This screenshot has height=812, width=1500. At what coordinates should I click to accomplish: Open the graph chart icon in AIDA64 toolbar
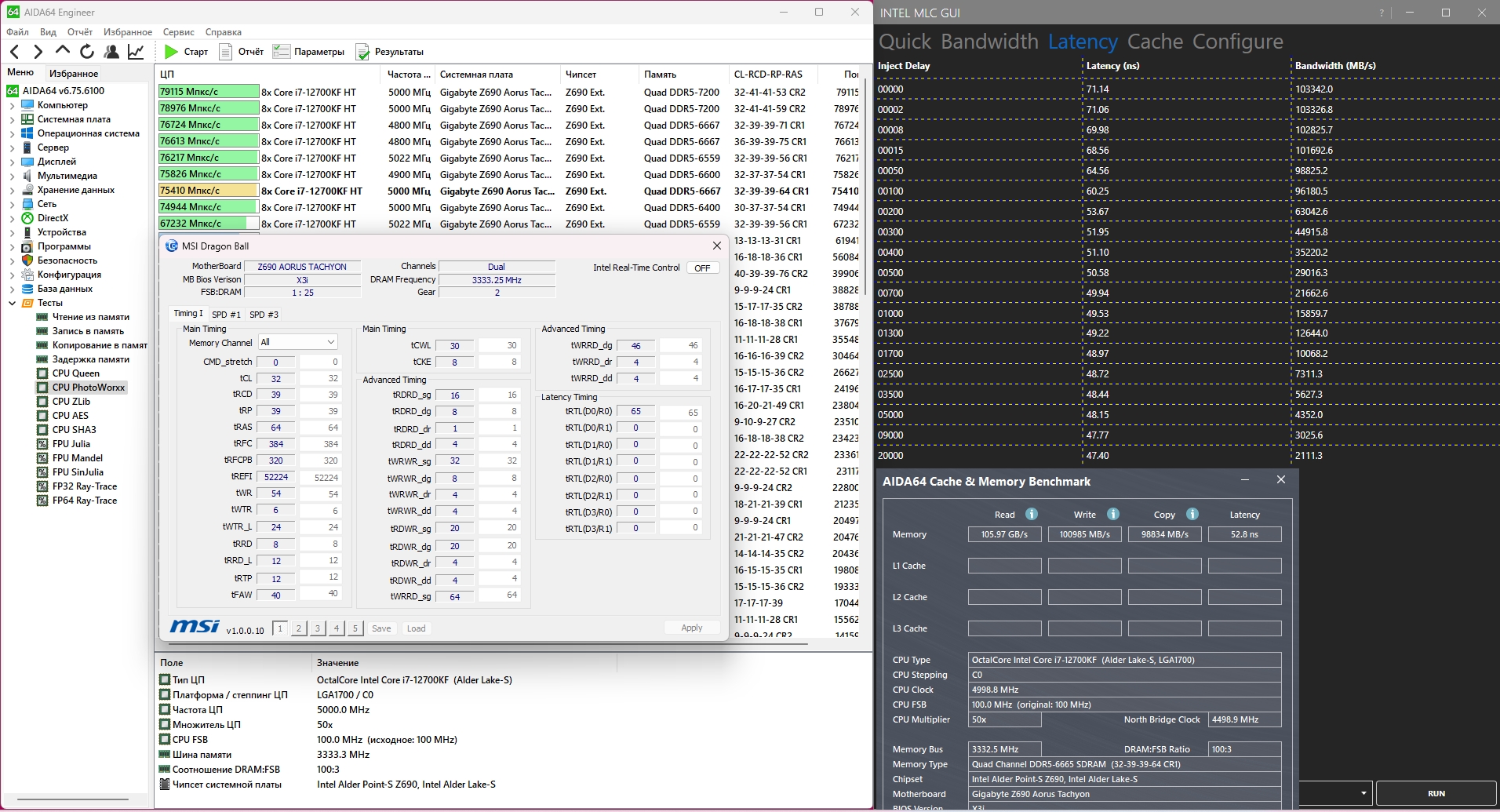pyautogui.click(x=136, y=52)
